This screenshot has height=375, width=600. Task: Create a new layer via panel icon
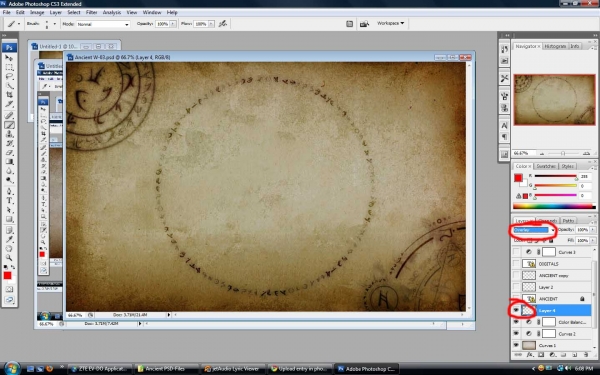[x=575, y=355]
